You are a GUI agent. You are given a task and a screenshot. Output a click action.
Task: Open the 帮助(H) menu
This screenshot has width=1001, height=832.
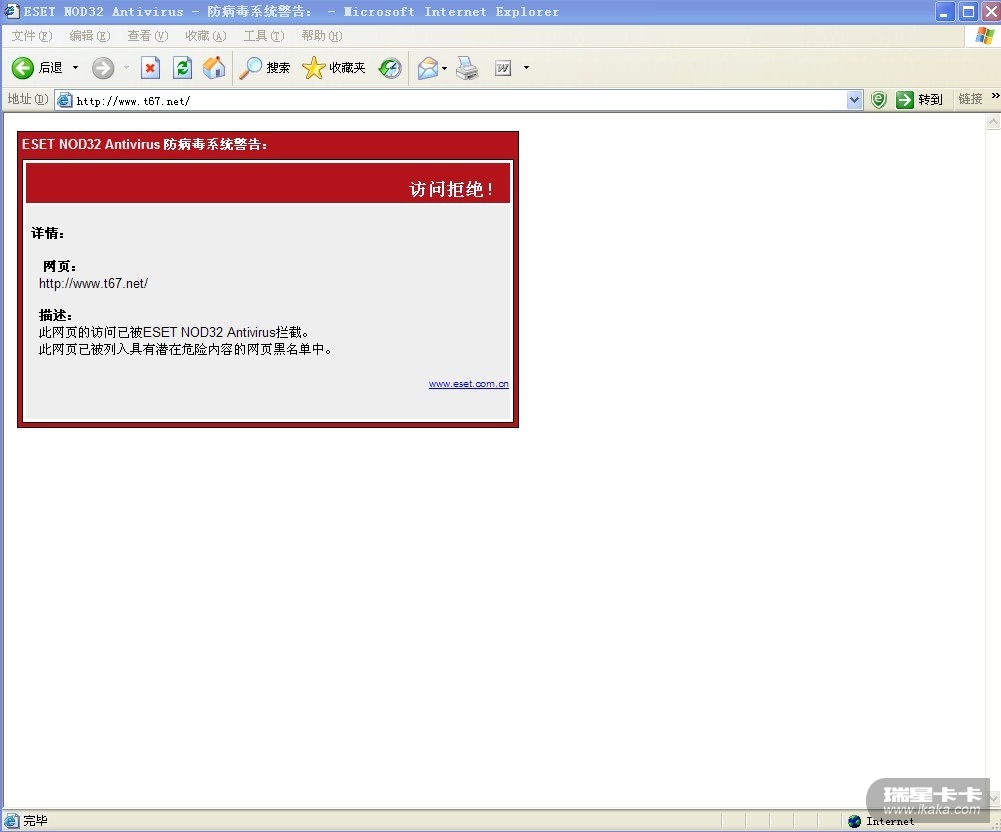[x=322, y=36]
